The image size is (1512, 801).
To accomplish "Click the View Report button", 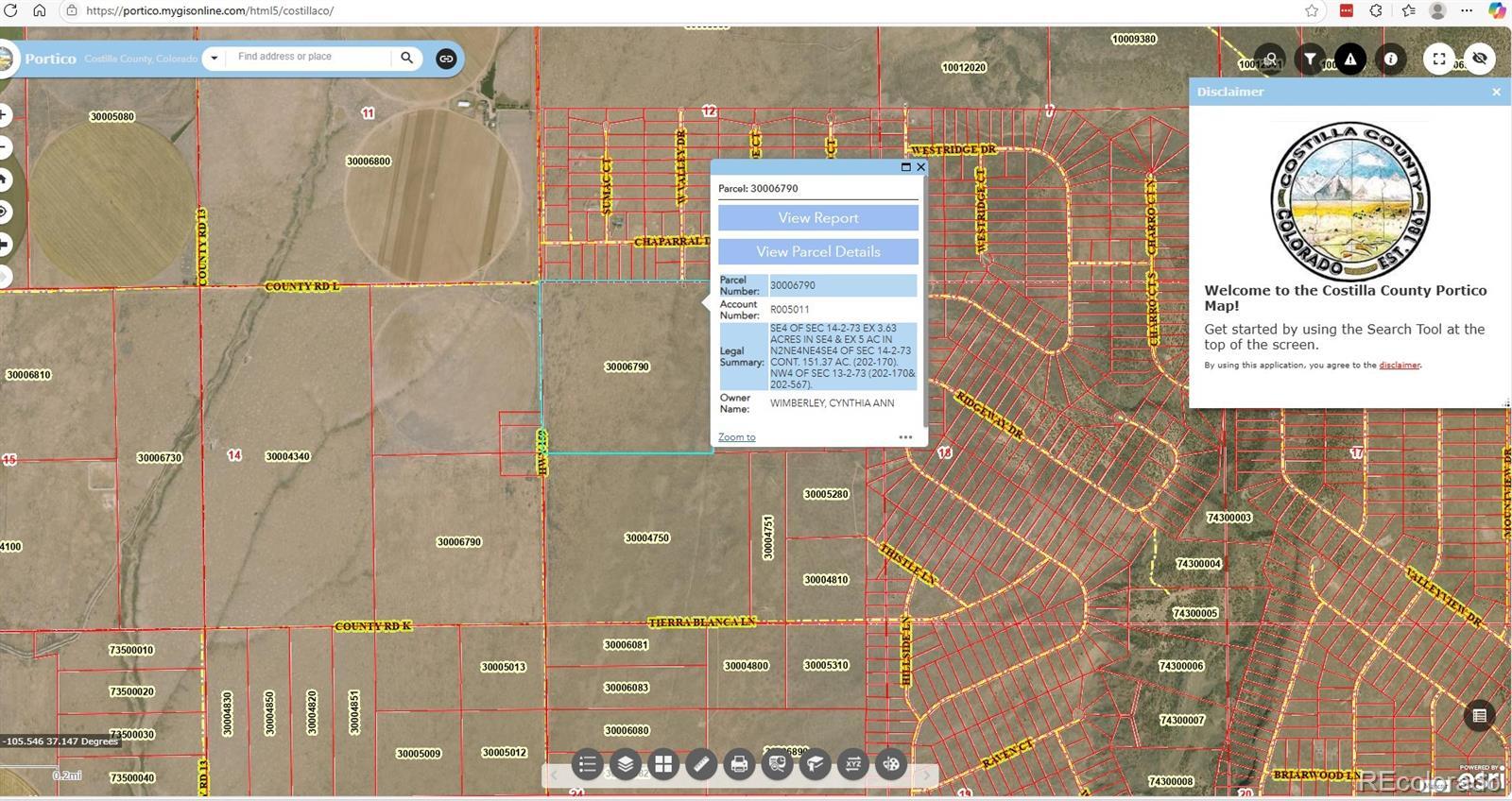I will (818, 218).
